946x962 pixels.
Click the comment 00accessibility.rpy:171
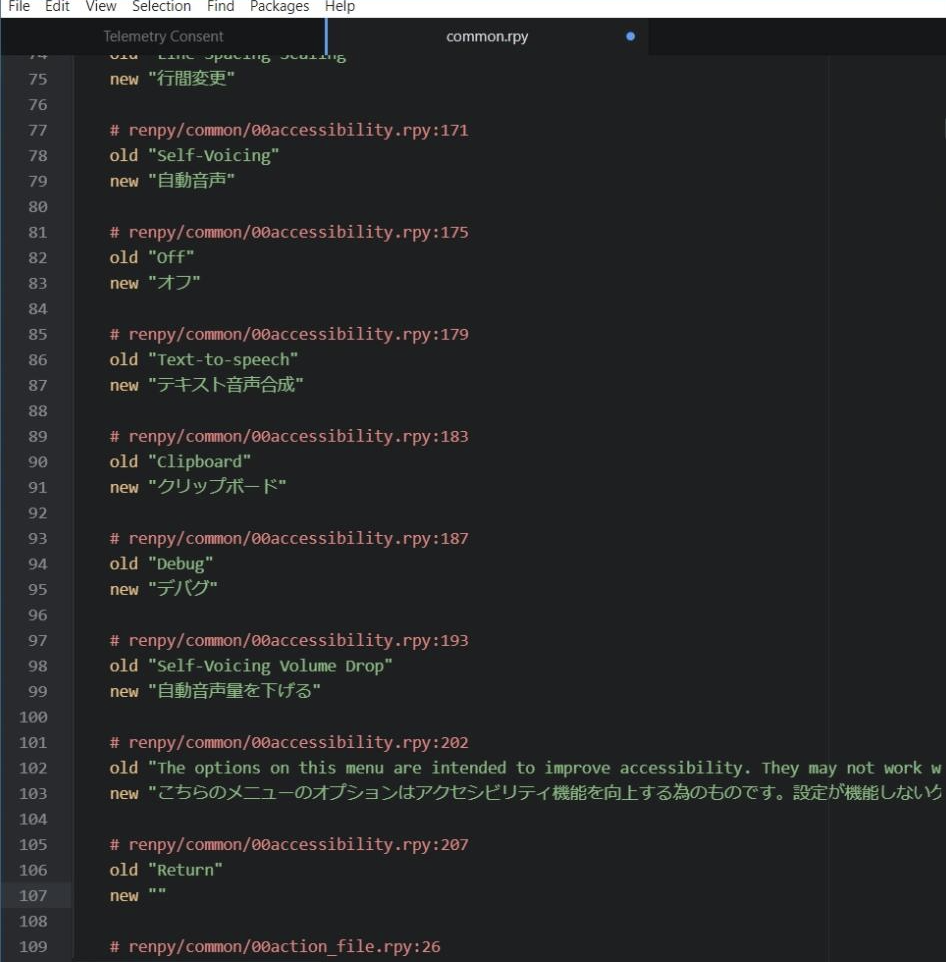289,130
